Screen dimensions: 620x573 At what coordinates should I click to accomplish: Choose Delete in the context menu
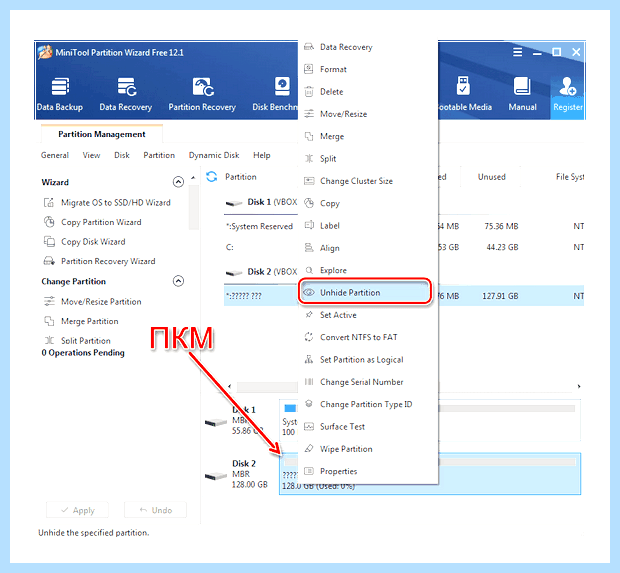point(368,92)
